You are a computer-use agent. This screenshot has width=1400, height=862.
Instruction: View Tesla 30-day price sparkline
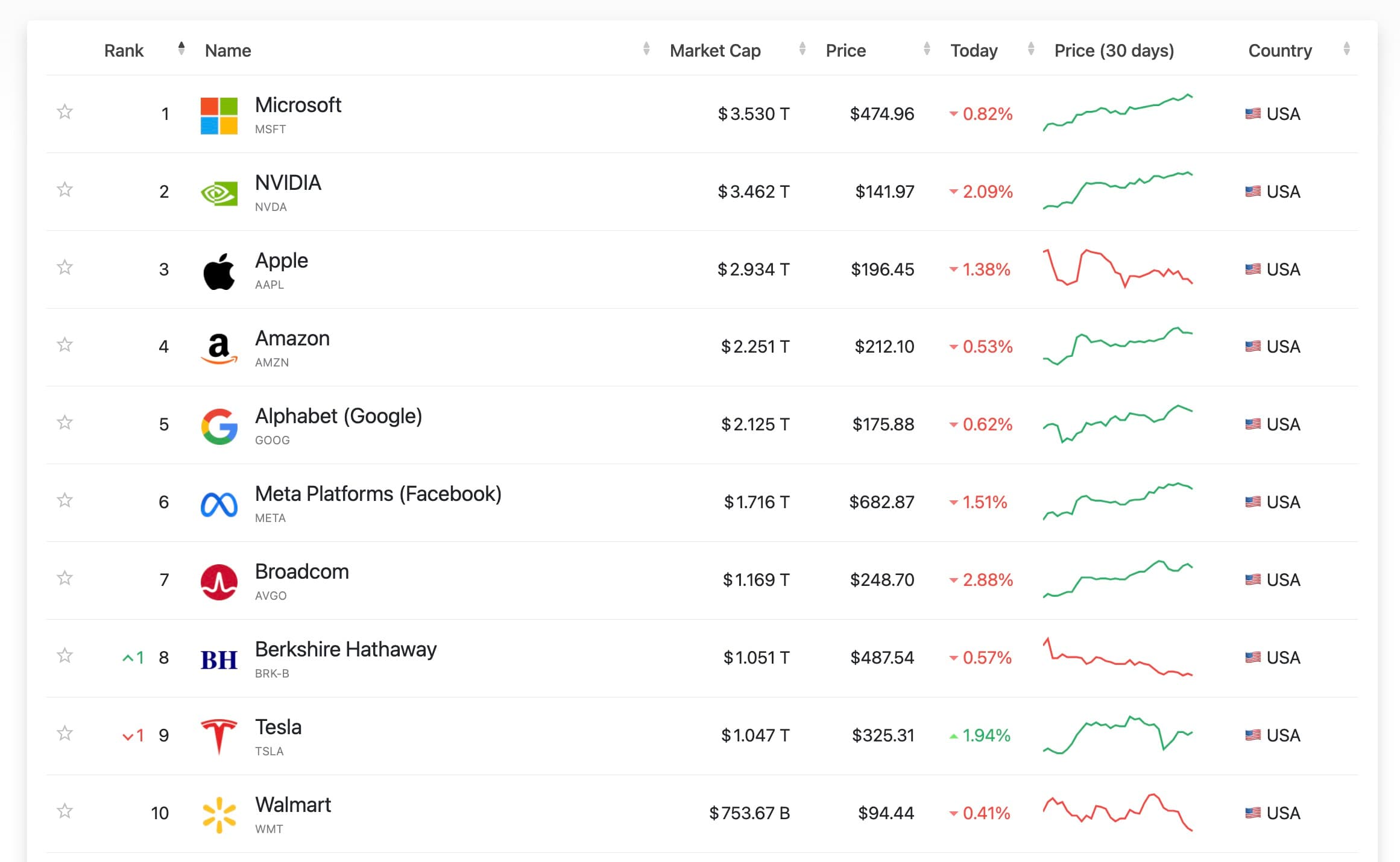pyautogui.click(x=1118, y=735)
